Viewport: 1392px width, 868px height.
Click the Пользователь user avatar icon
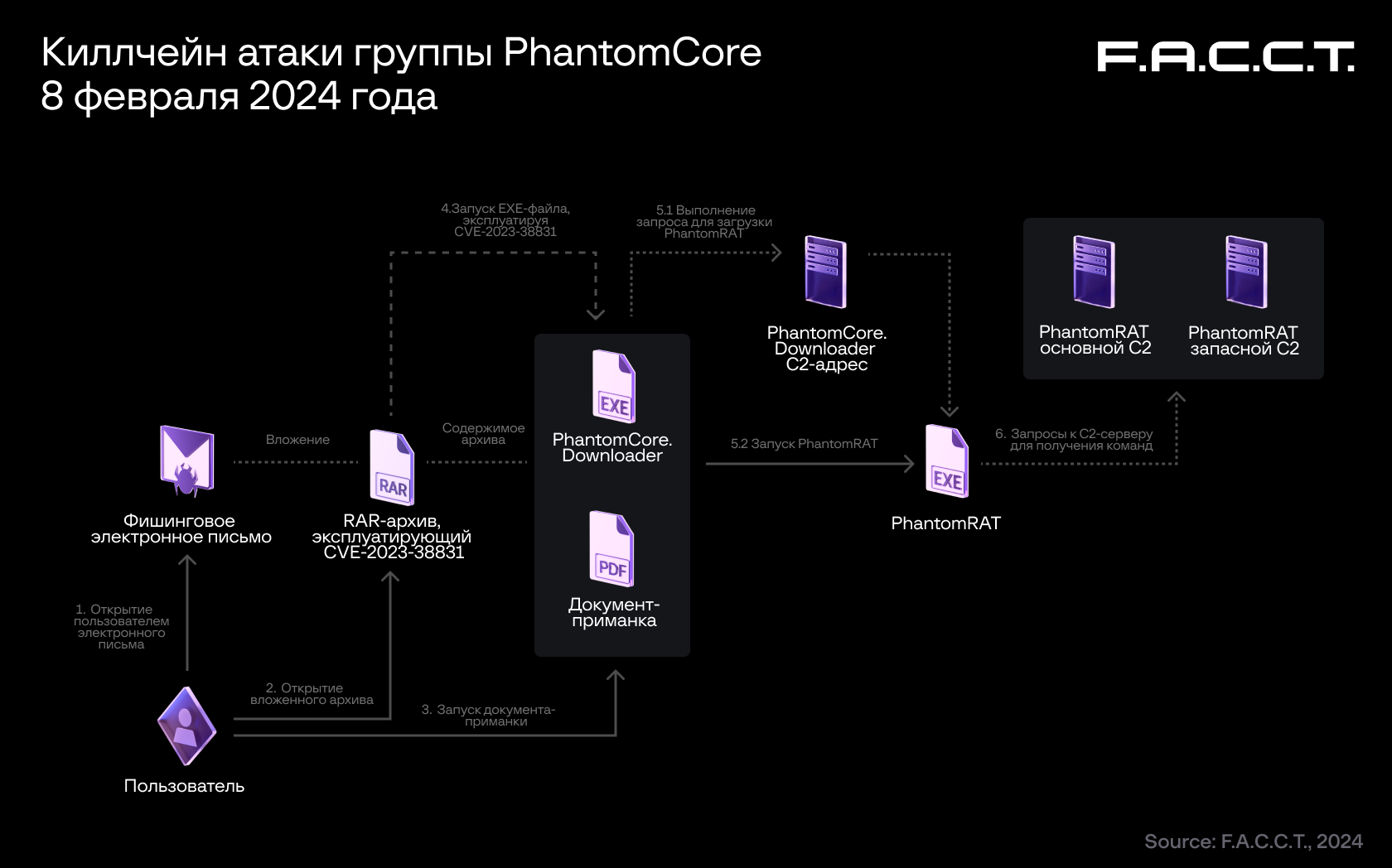[x=186, y=725]
